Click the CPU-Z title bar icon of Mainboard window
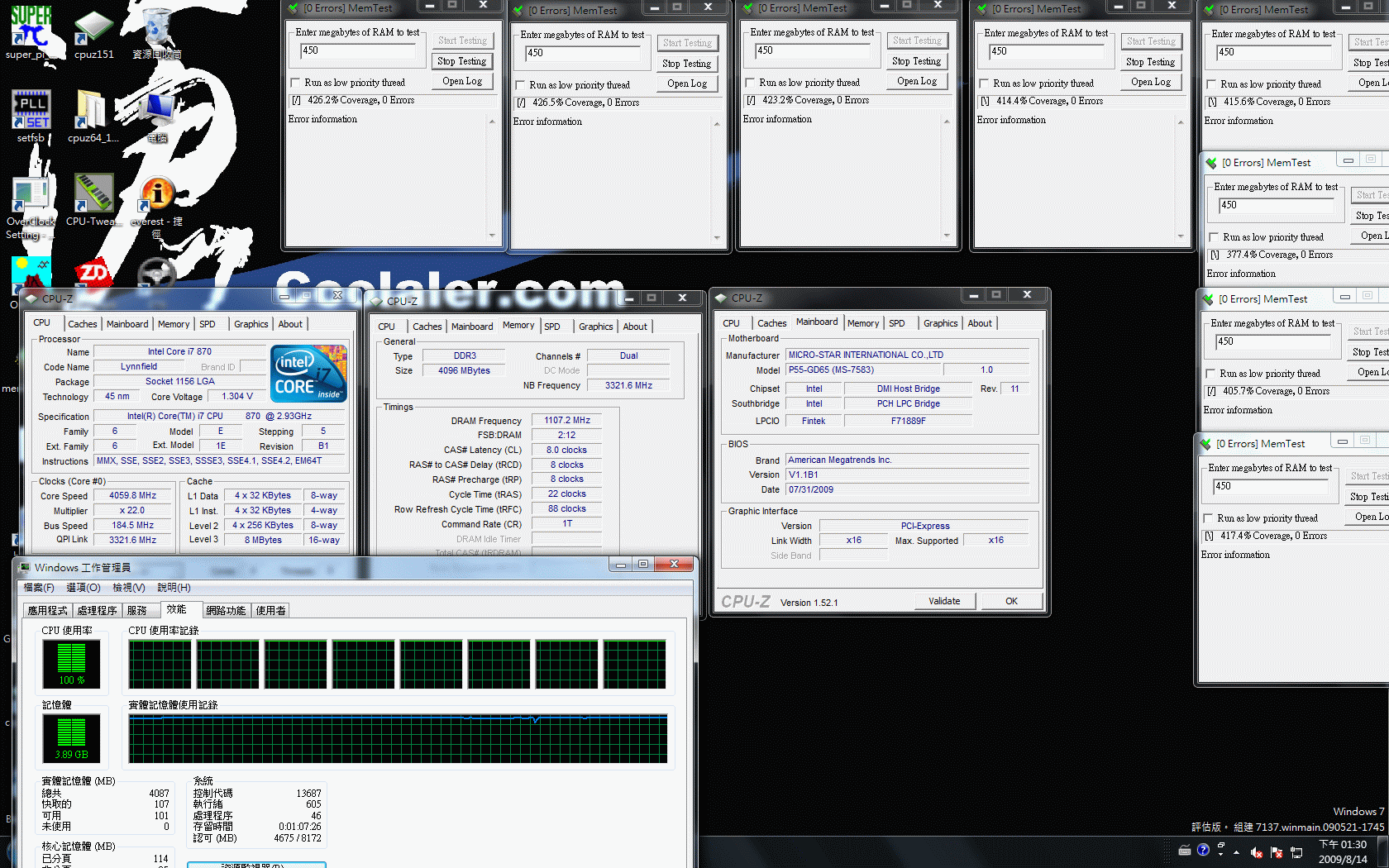Screen dimensions: 1389x868 click(721, 298)
